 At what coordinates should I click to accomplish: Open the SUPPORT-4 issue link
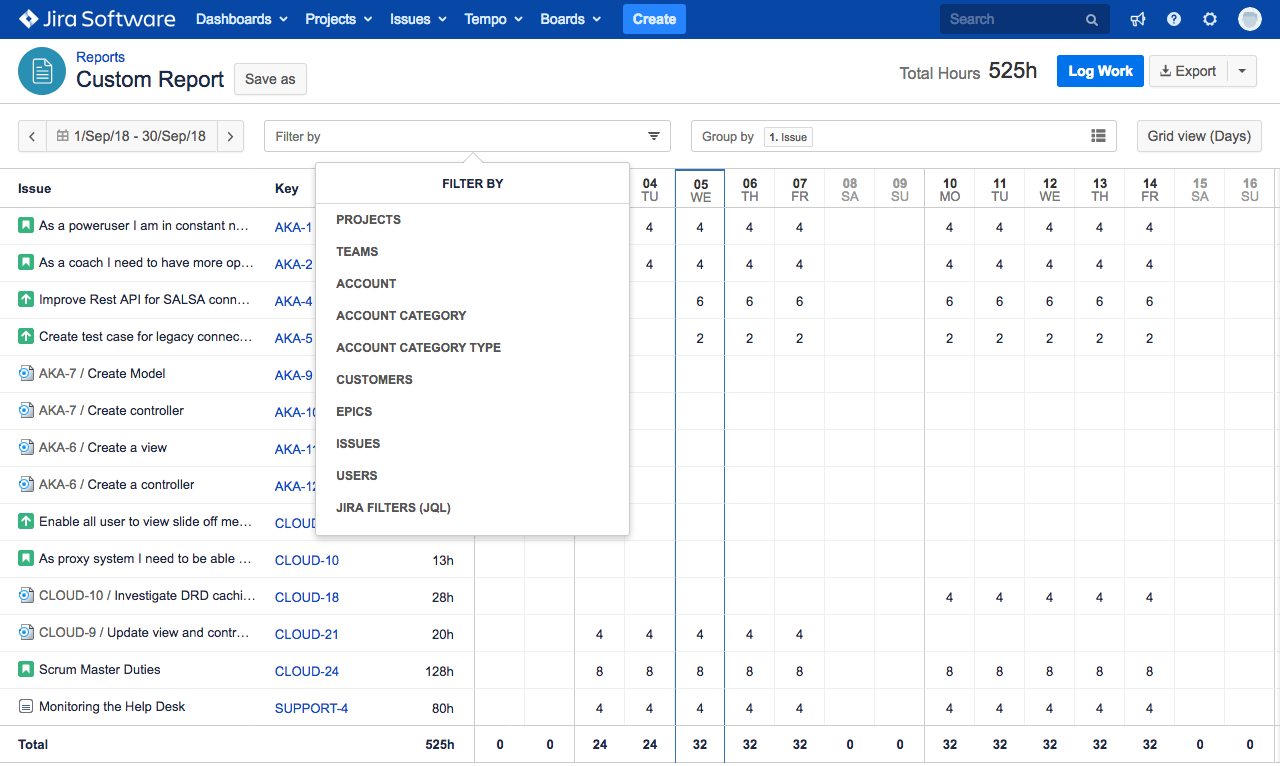coord(311,707)
